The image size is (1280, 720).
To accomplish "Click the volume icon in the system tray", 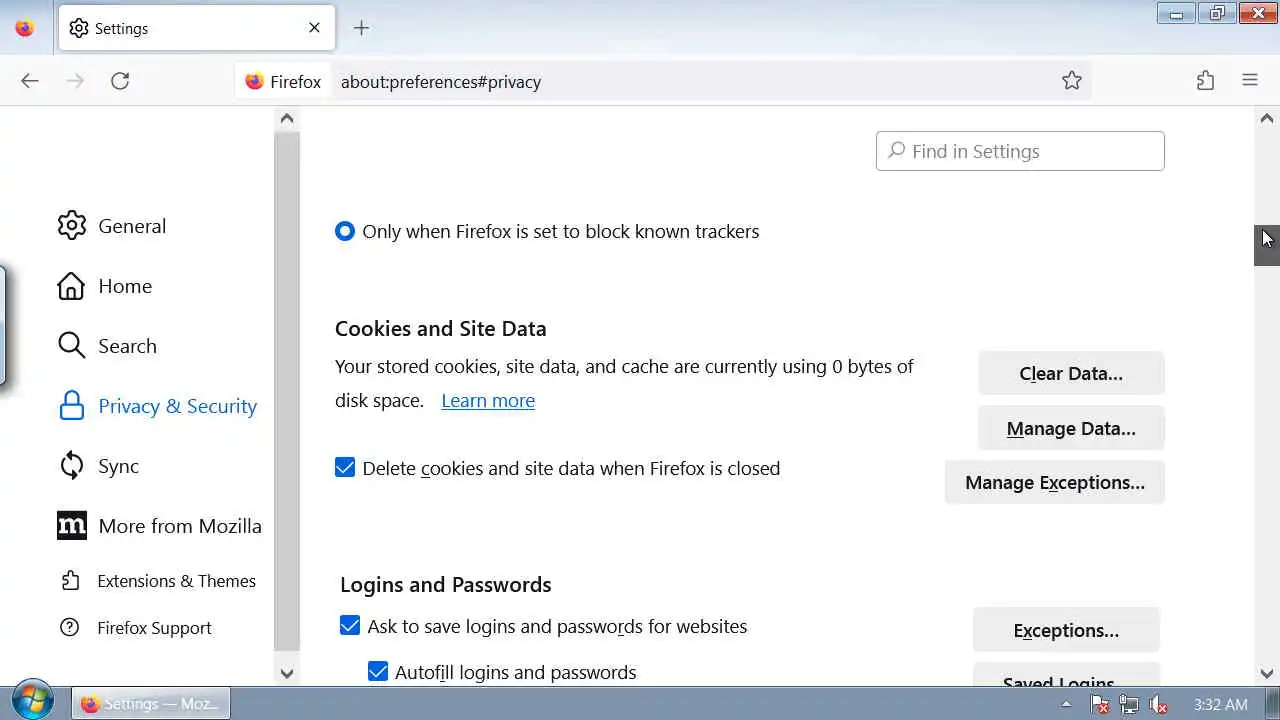I will [x=1158, y=704].
